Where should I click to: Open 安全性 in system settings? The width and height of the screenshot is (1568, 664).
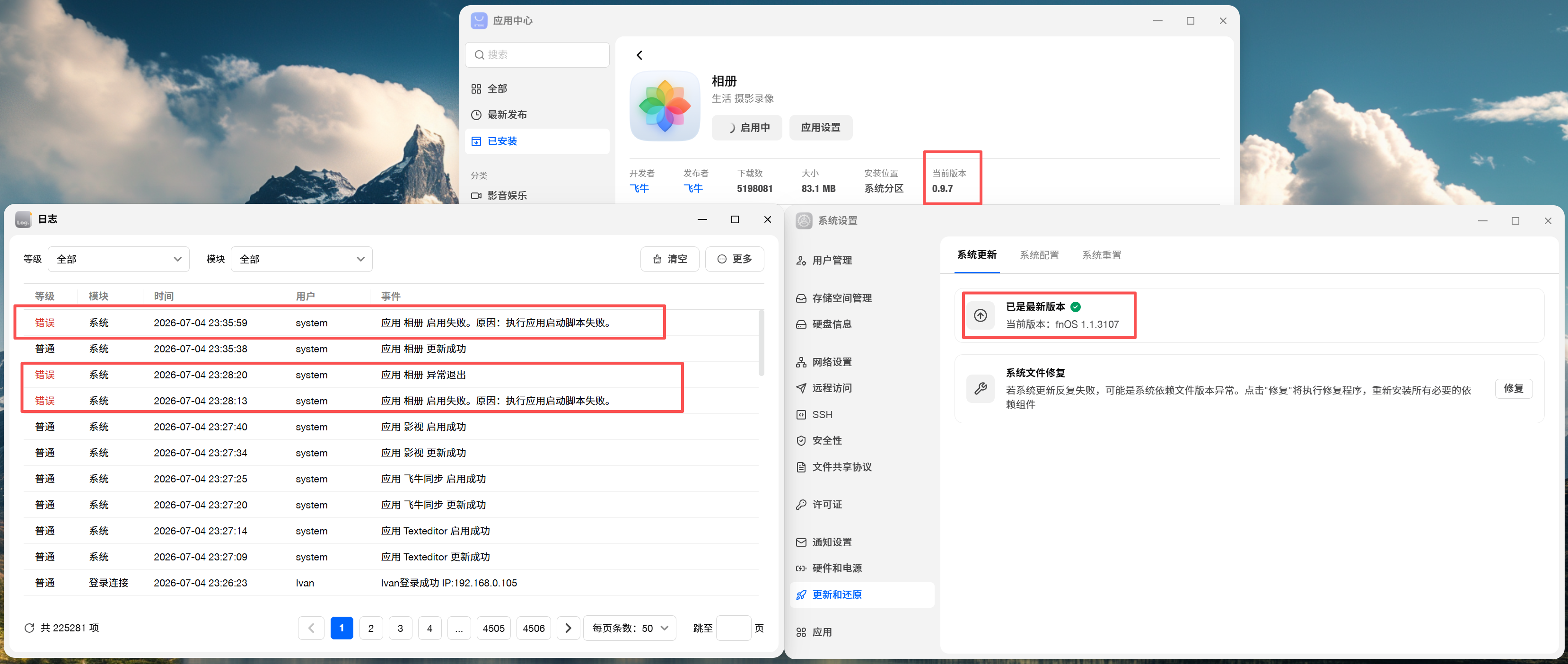click(862, 441)
